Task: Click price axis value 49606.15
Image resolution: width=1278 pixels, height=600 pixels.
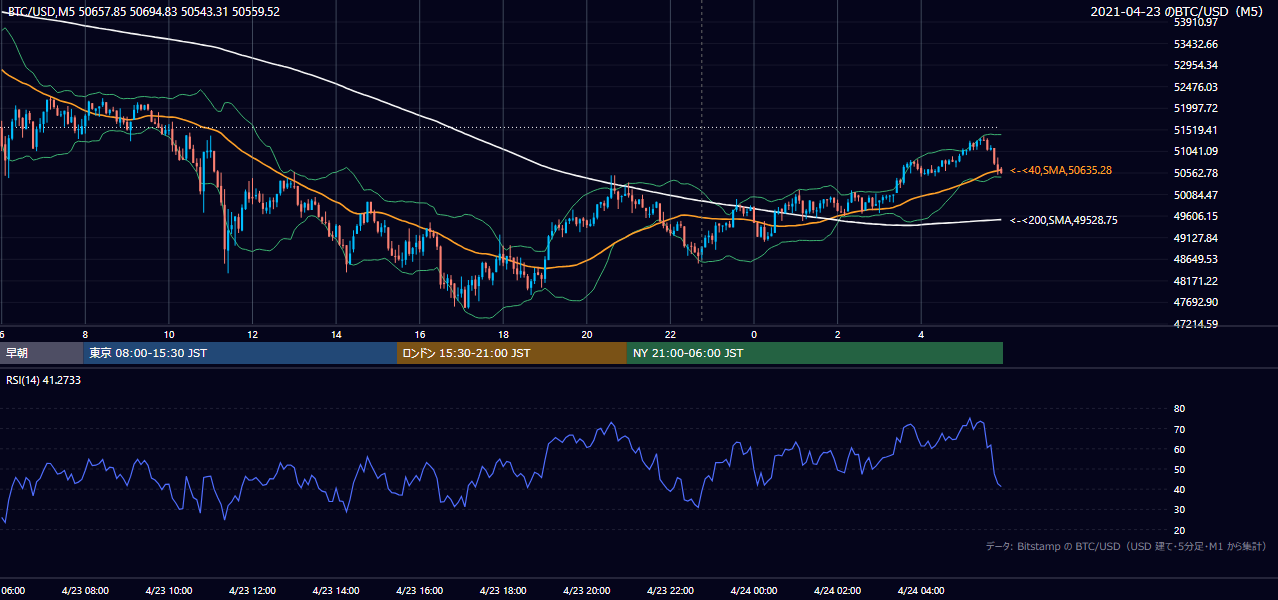Action: [x=1195, y=216]
